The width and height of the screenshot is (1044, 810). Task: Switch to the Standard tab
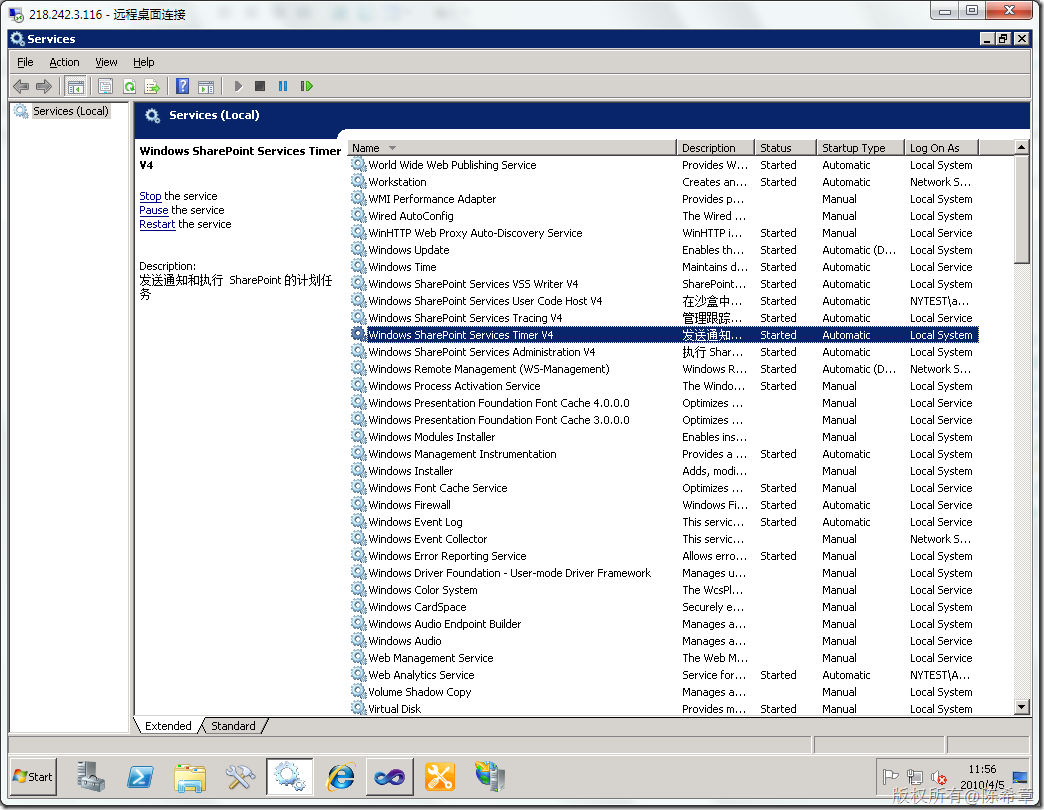[233, 725]
